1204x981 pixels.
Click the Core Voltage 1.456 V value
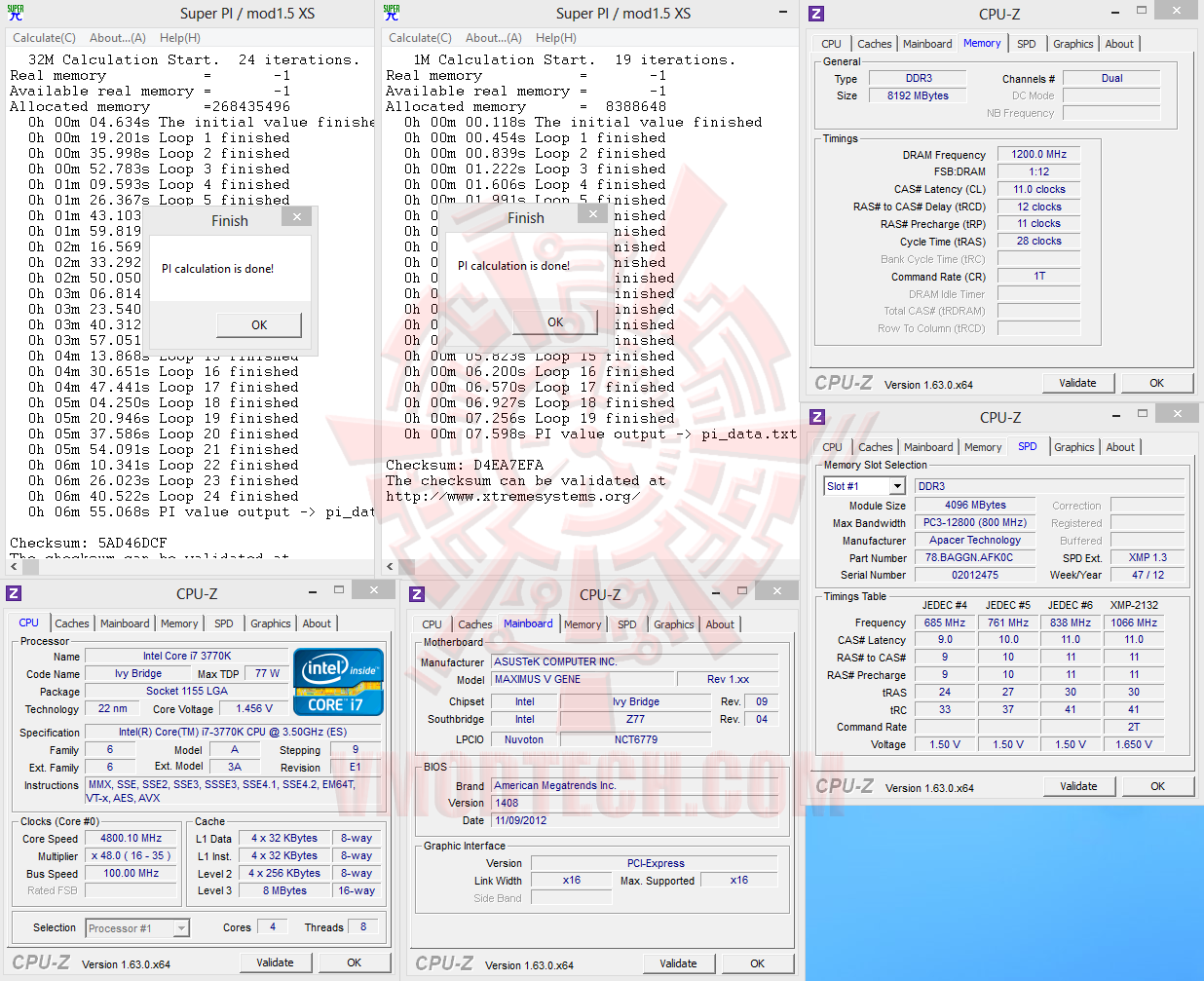pos(255,708)
